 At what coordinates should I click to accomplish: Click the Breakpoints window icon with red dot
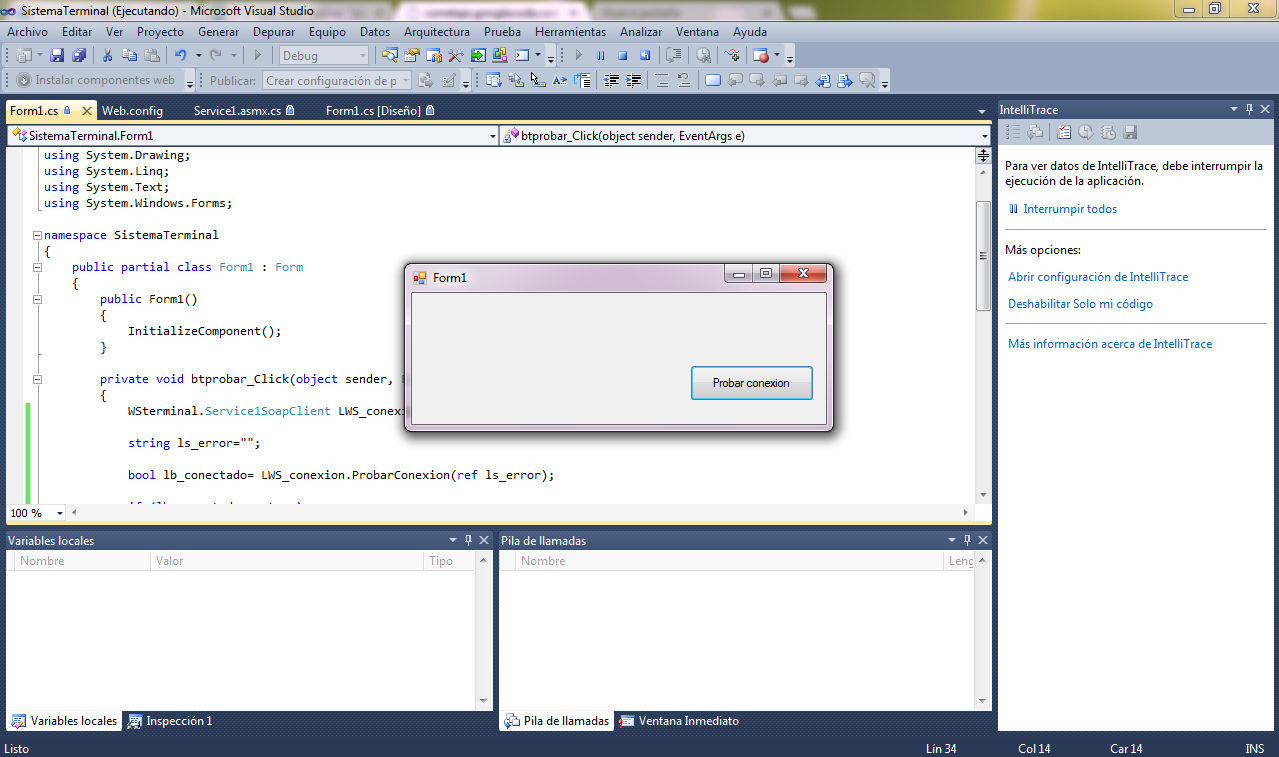762,56
